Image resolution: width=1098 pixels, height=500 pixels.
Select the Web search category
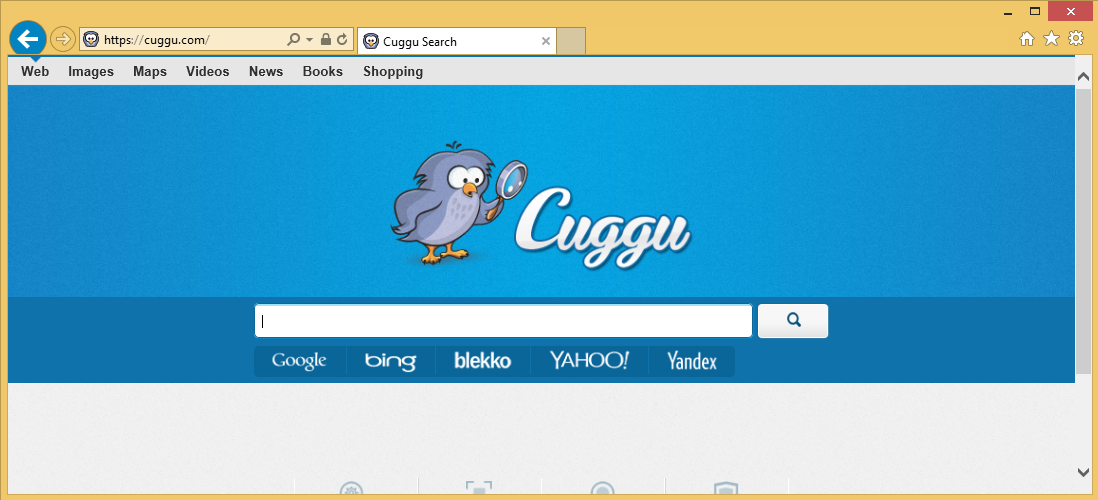tap(35, 71)
